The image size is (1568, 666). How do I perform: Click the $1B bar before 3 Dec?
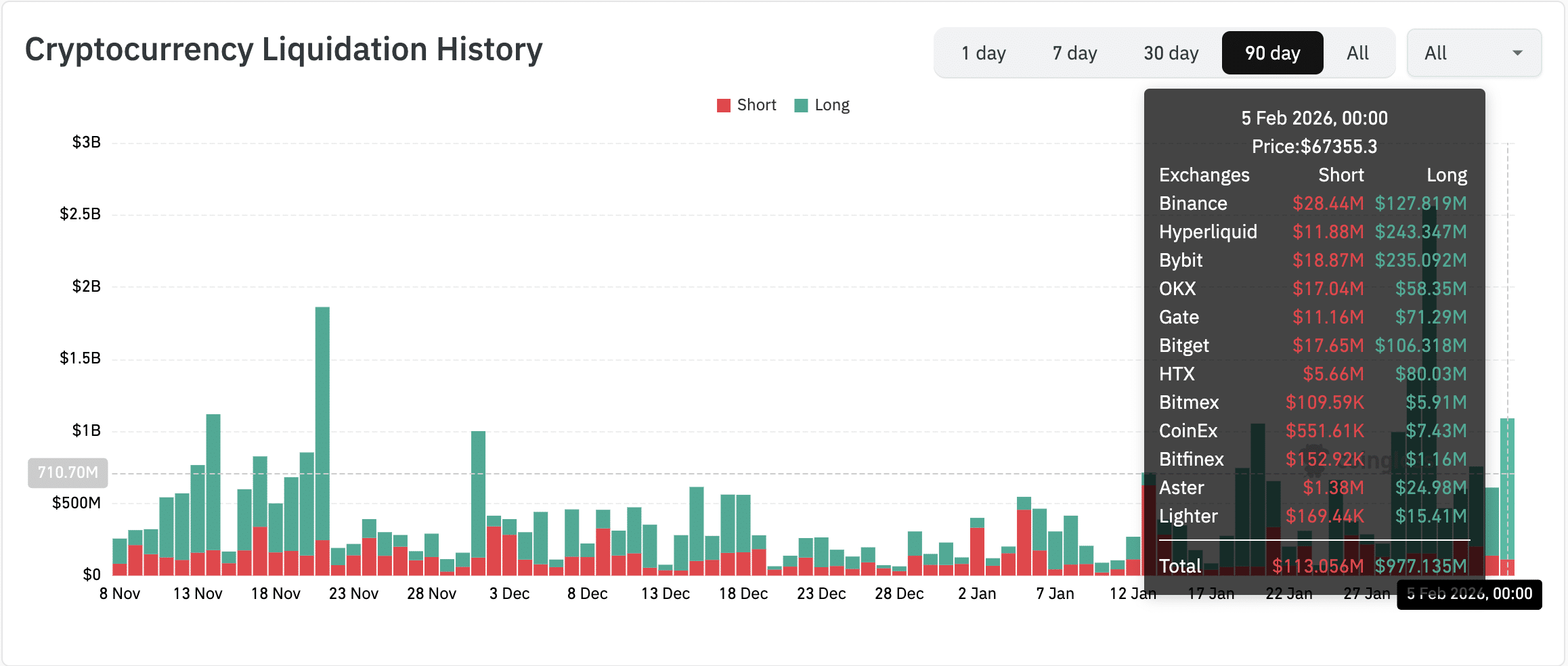click(478, 494)
